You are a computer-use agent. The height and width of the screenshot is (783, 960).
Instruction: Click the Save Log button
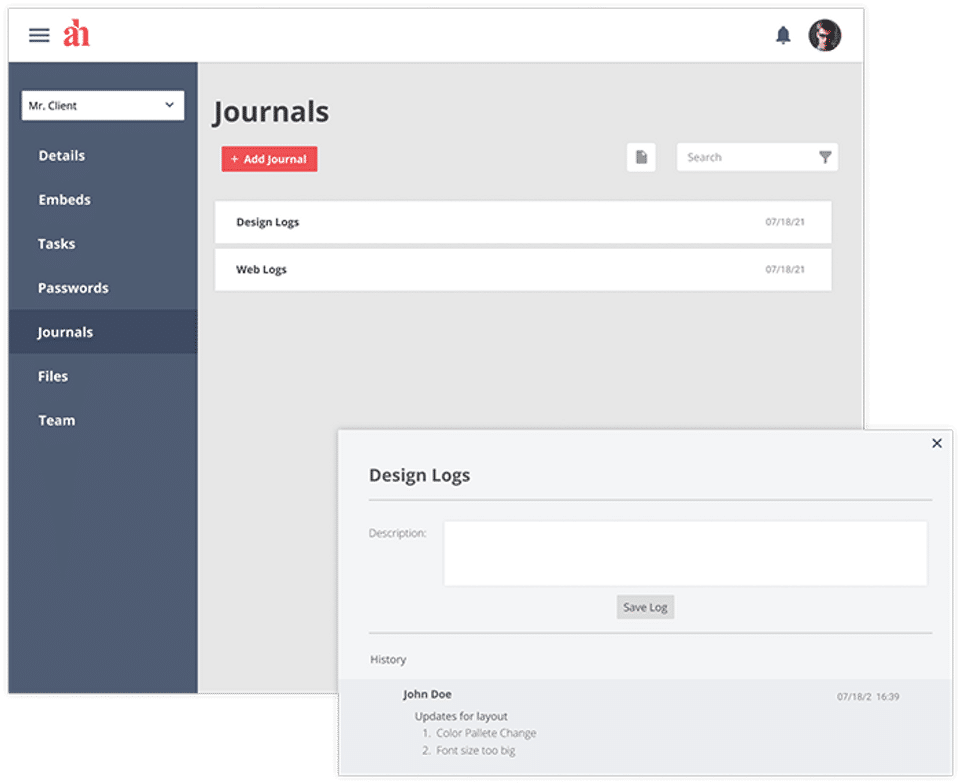tap(645, 607)
